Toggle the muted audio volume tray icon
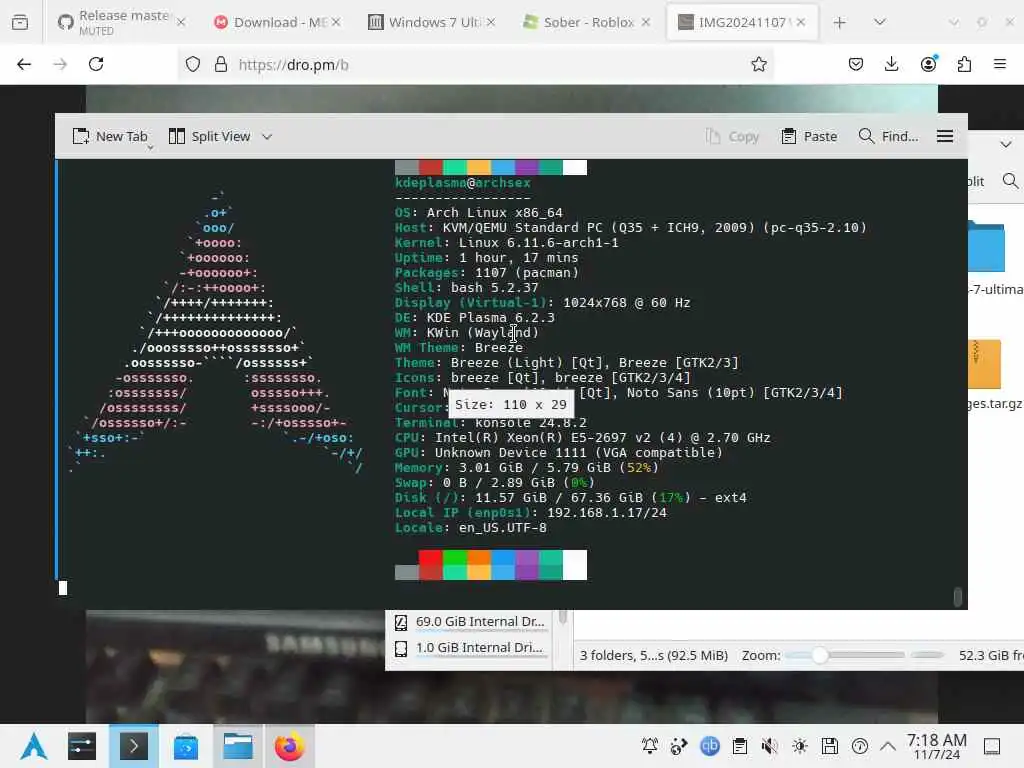 [x=770, y=746]
